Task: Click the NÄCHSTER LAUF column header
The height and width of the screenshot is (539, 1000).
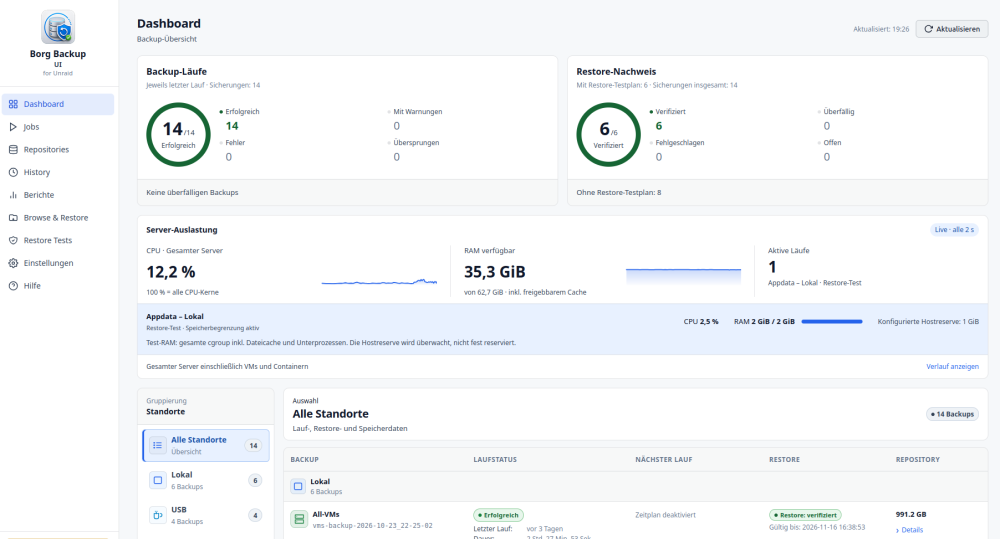Action: coord(663,459)
